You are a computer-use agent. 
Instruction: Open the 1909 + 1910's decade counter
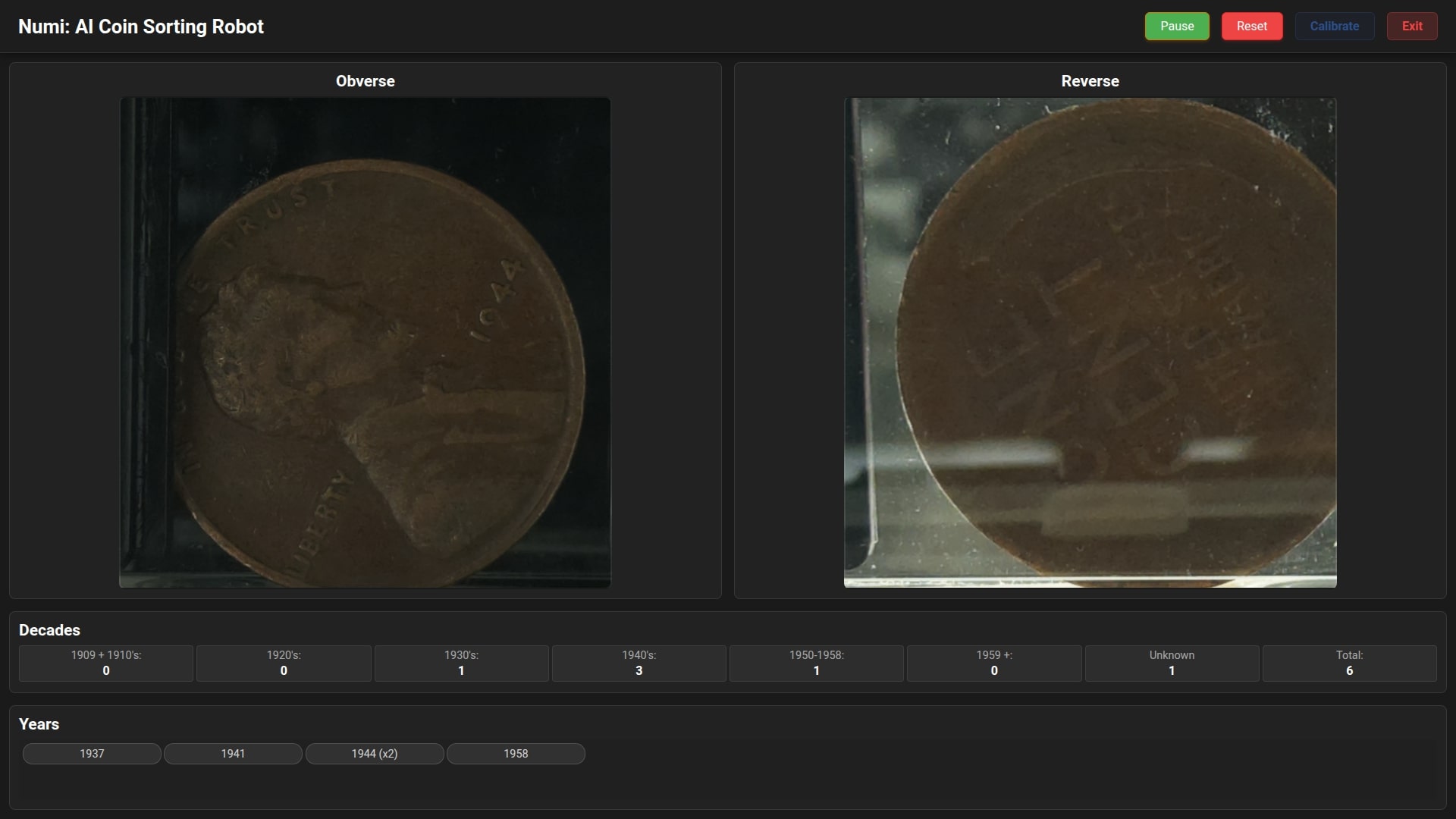coord(106,663)
